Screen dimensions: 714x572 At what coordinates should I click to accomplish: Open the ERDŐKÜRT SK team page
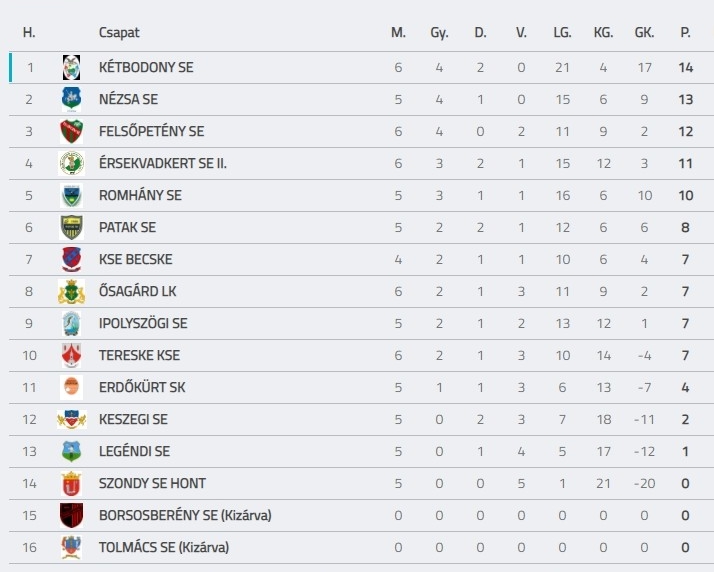click(x=142, y=387)
